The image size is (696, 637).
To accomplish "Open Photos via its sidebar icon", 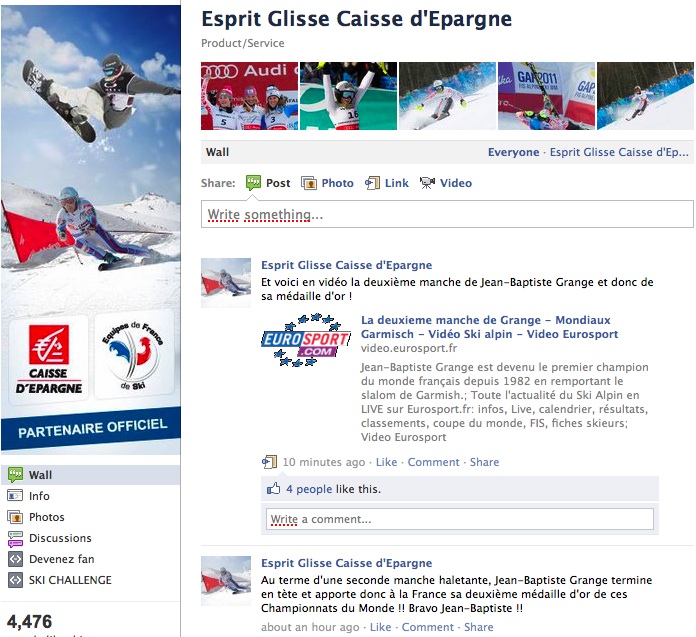I will (15, 517).
